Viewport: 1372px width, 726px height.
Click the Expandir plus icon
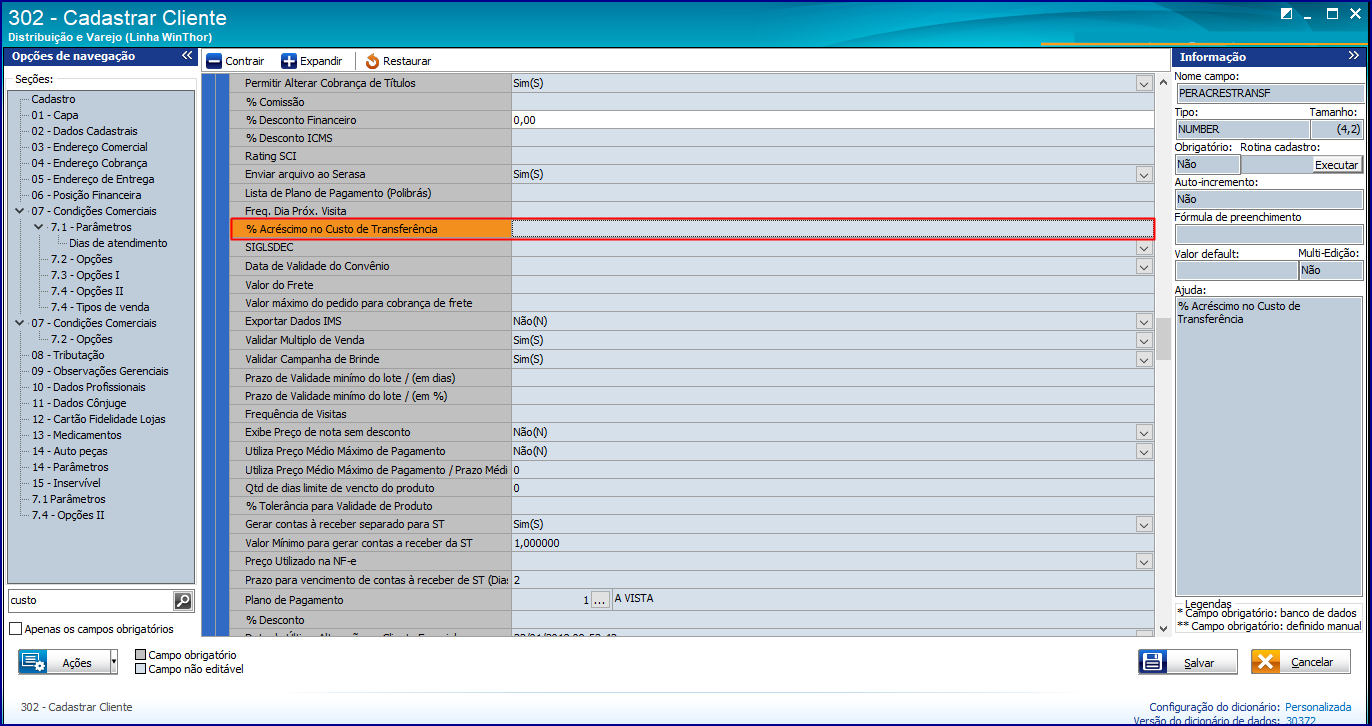pos(289,61)
